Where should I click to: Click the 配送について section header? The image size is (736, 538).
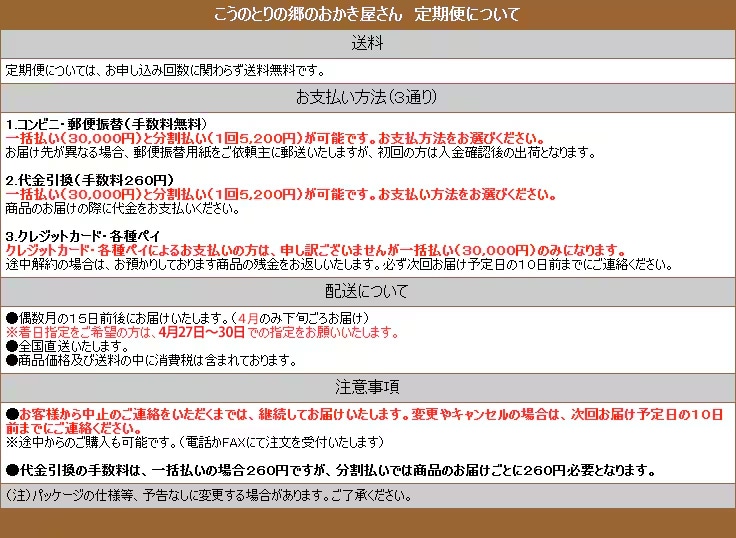367,292
